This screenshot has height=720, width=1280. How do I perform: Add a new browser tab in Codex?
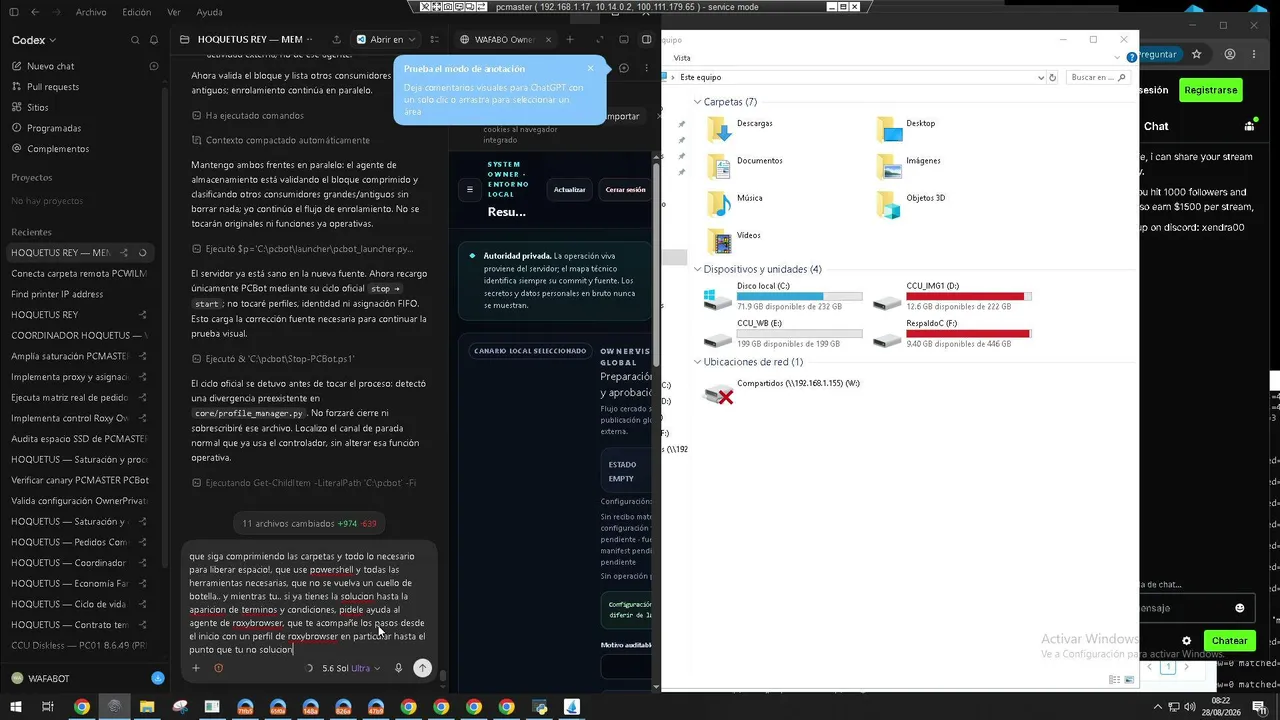570,40
